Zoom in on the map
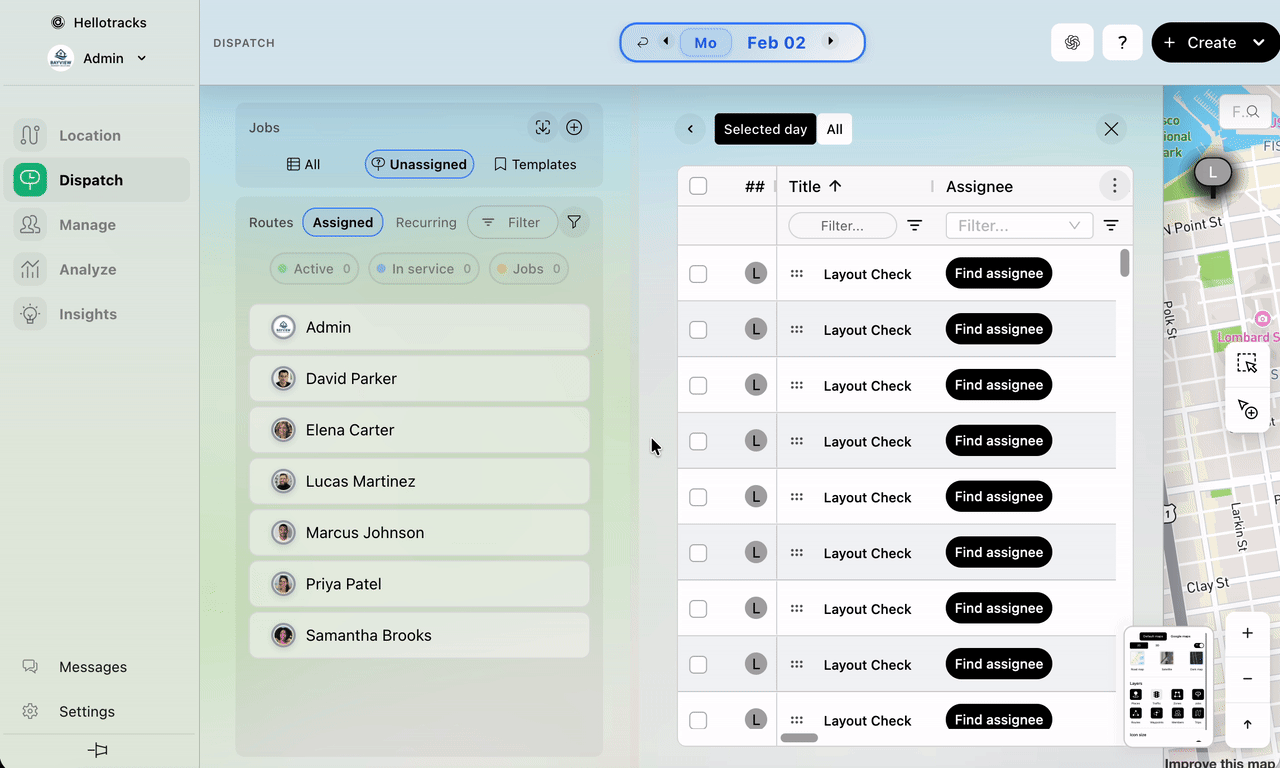Viewport: 1280px width, 768px height. point(1247,633)
